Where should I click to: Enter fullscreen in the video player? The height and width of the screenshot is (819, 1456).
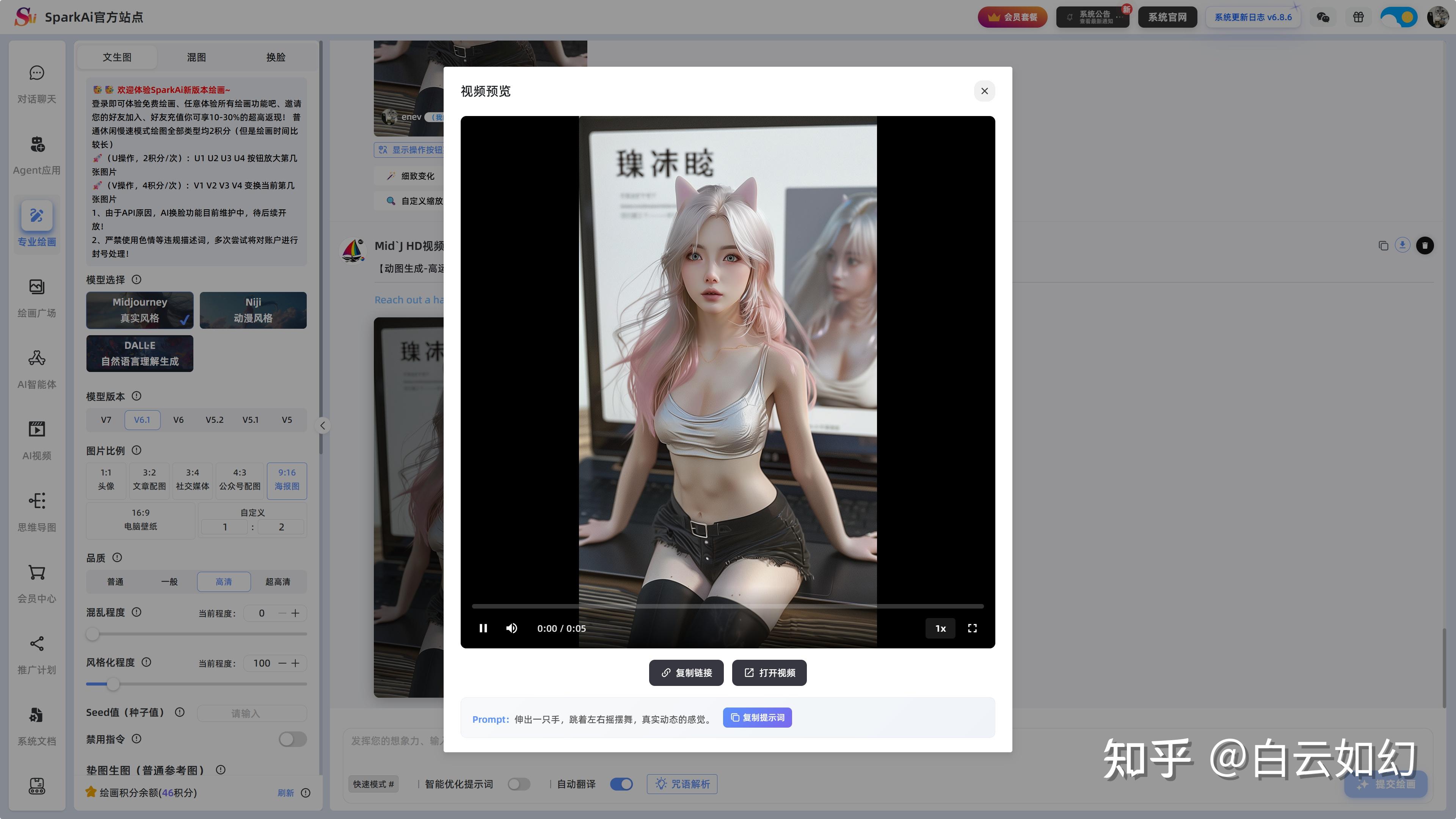coord(972,628)
